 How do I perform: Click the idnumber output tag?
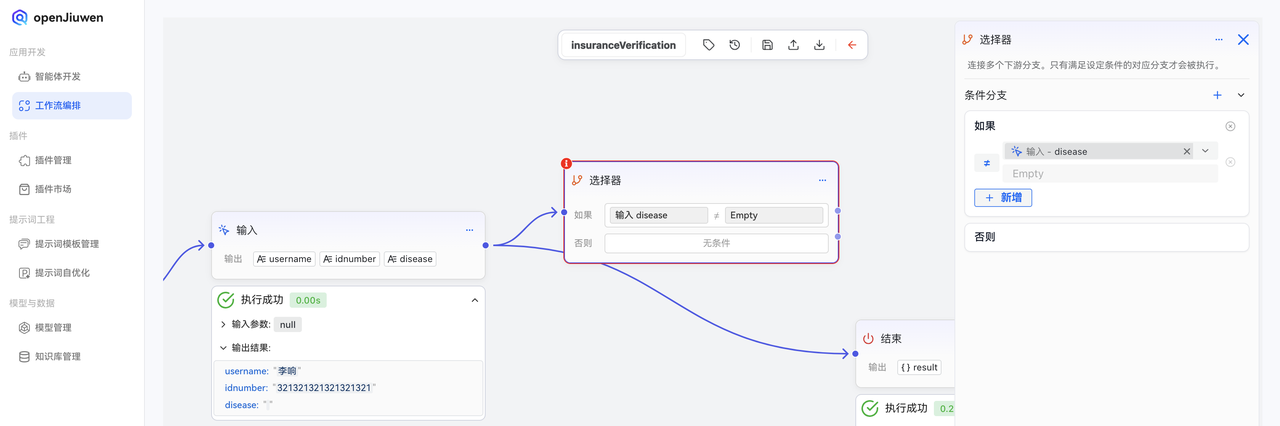[350, 259]
